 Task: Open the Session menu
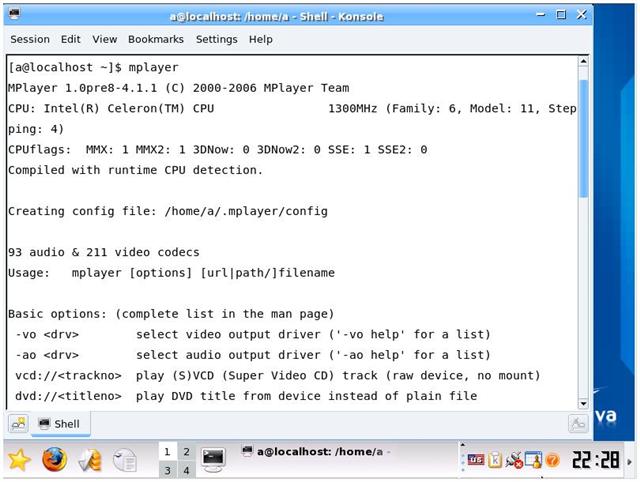(x=30, y=39)
